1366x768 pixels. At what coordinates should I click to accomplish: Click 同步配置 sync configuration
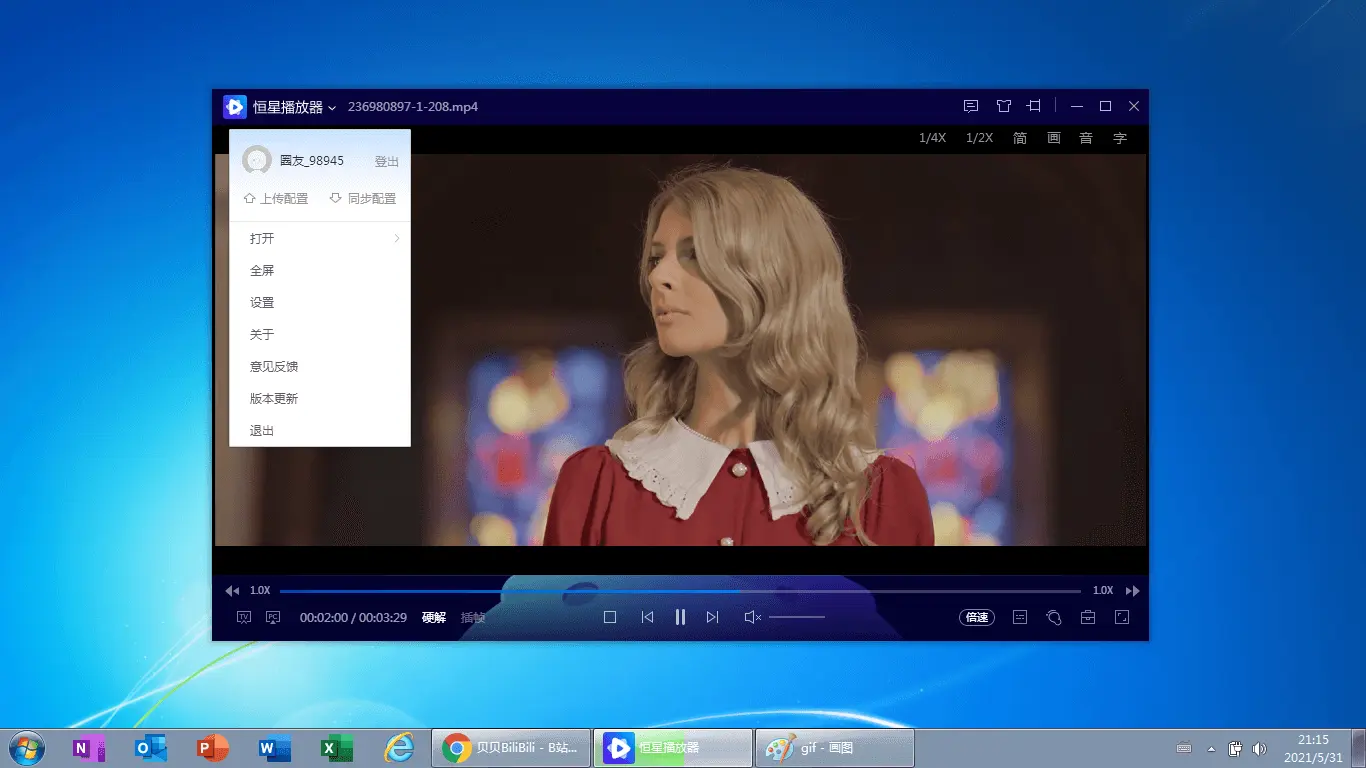tap(363, 198)
